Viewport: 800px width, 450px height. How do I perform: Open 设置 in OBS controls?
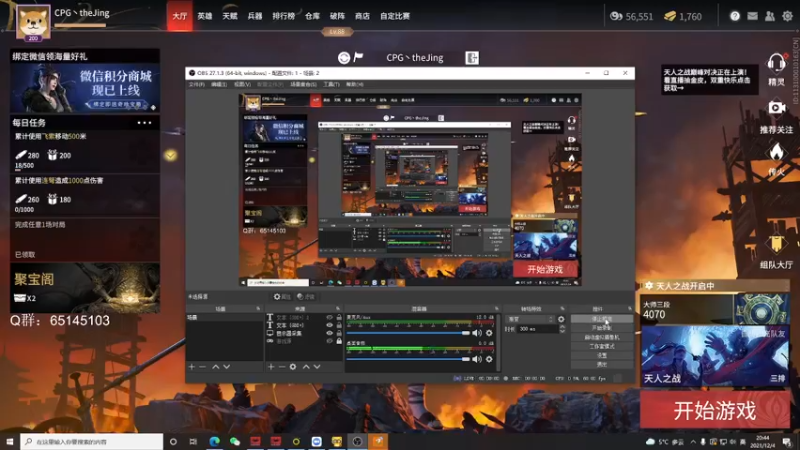(602, 356)
